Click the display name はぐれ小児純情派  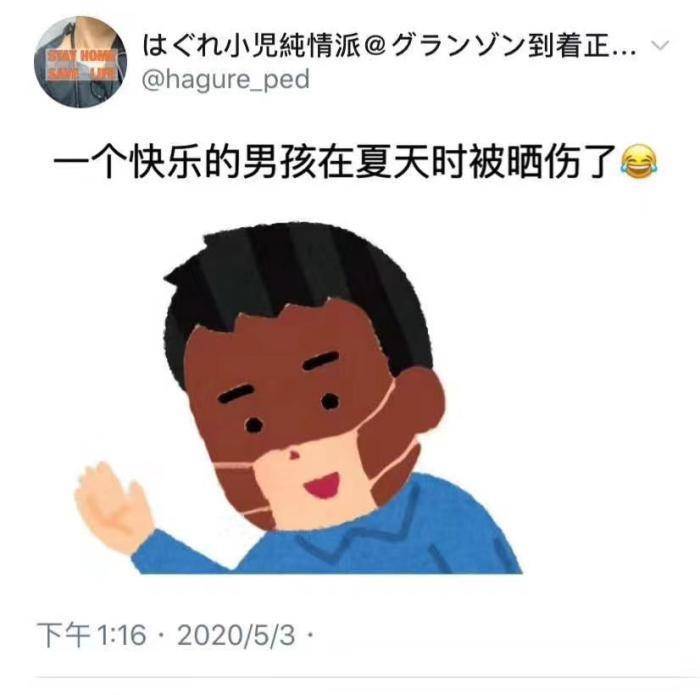tap(251, 46)
